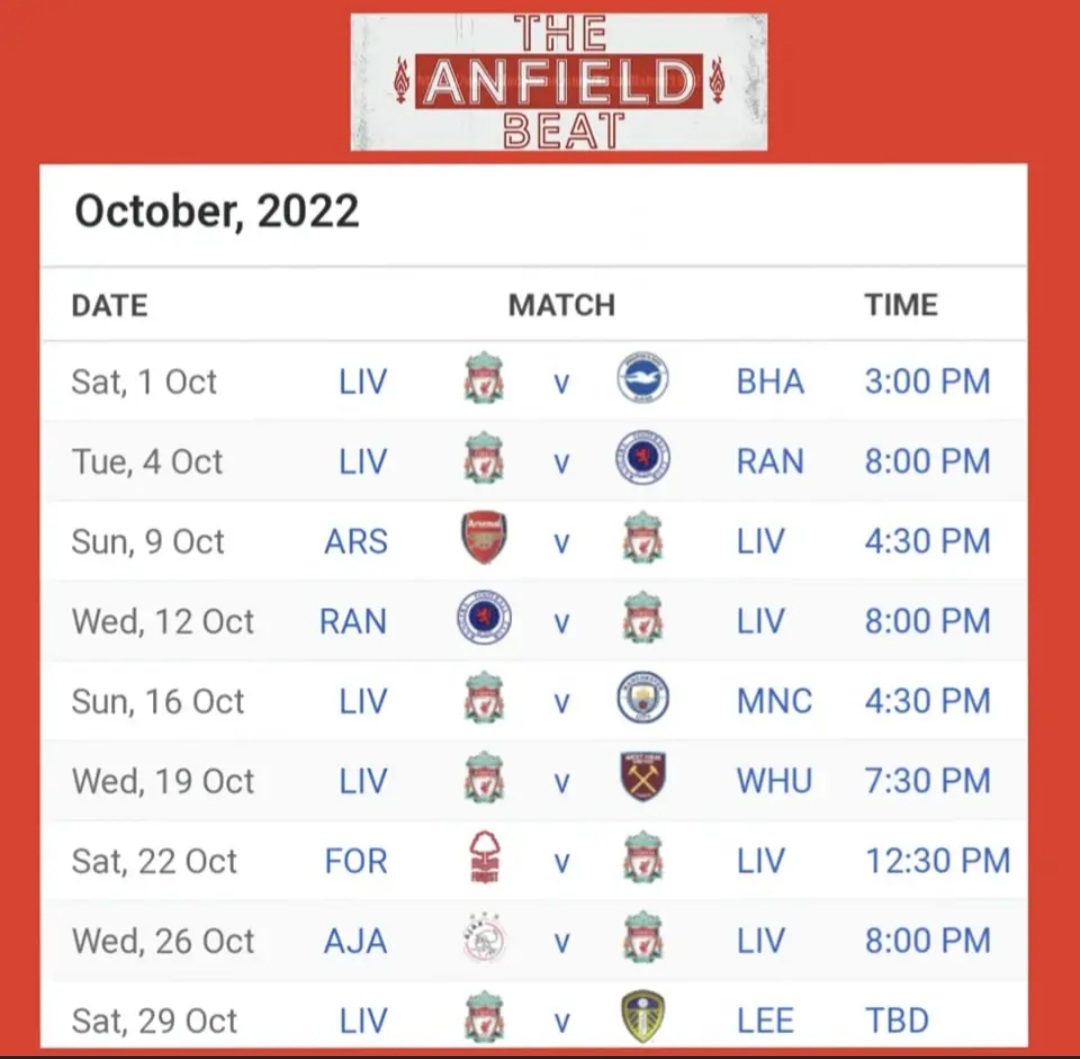Click the Leeds United crest icon
The height and width of the screenshot is (1059, 1080).
pyautogui.click(x=642, y=1018)
